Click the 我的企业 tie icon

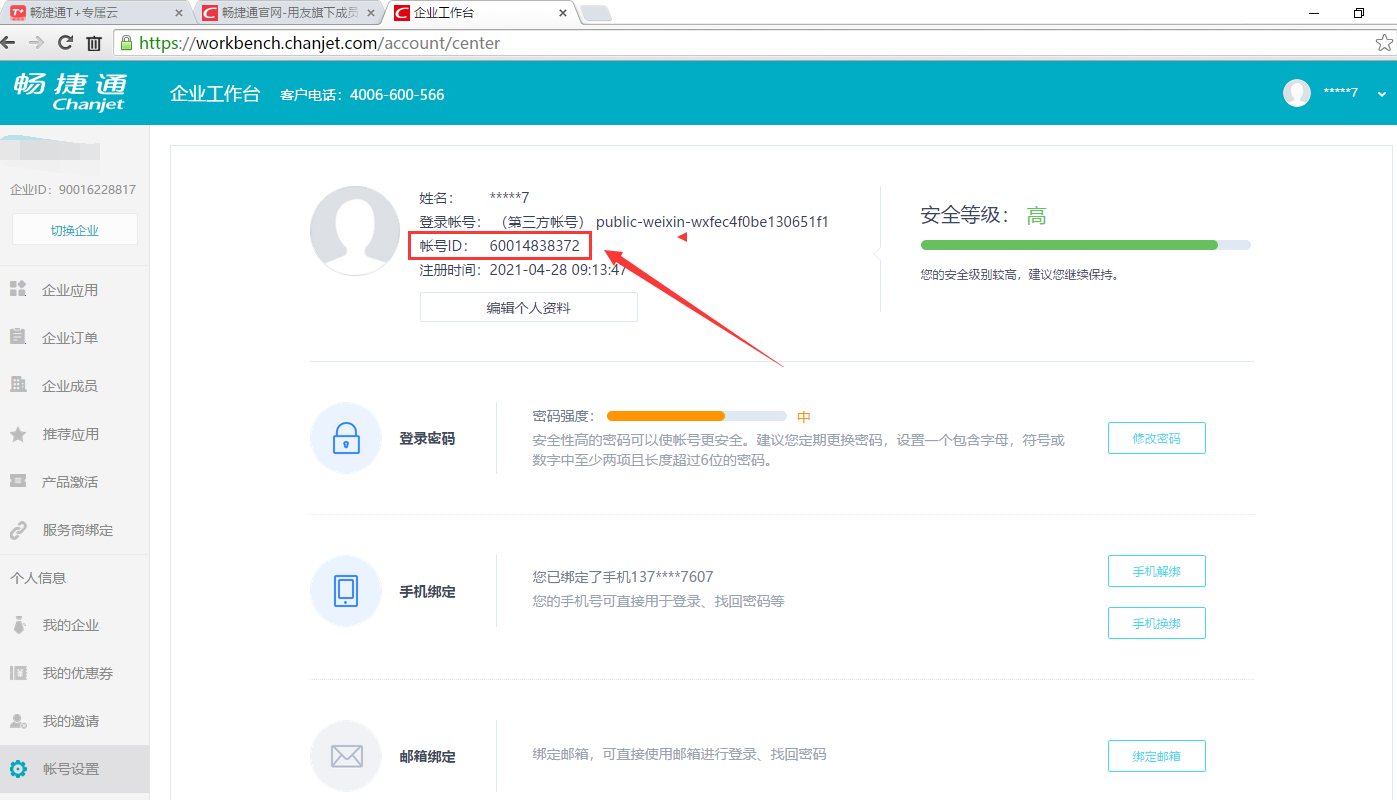(x=18, y=625)
